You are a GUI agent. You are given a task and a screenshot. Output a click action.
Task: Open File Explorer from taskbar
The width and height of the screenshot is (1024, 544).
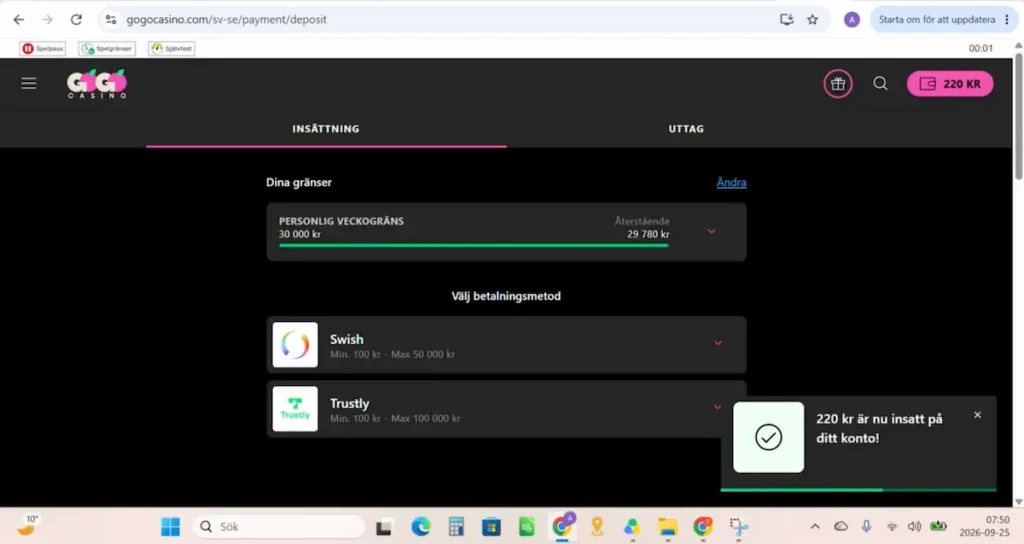pos(667,526)
